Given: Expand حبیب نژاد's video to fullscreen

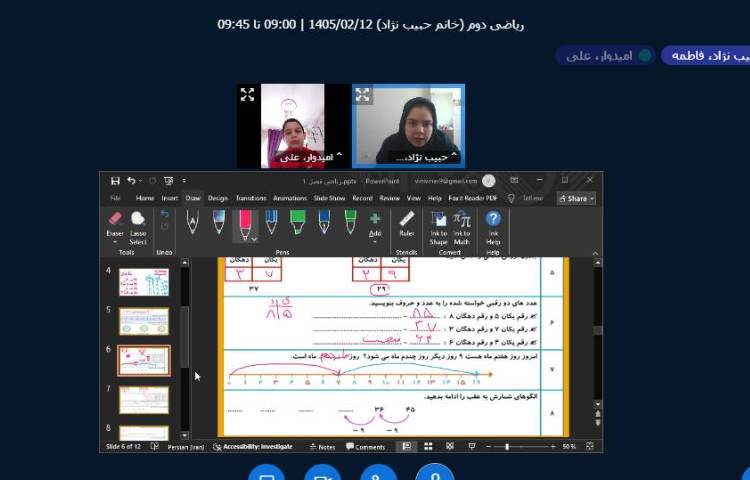Looking at the screenshot, I should tap(363, 95).
